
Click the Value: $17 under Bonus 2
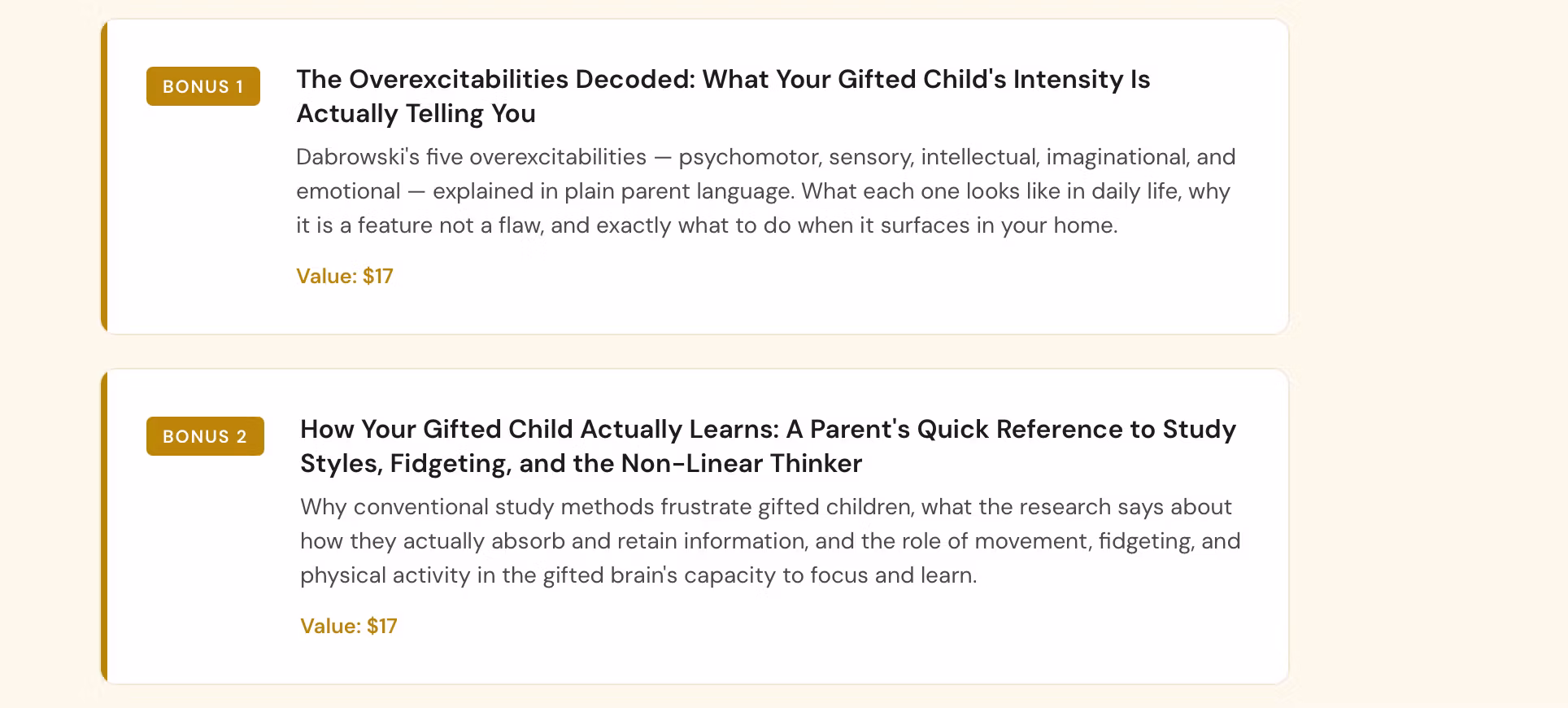[x=348, y=627]
